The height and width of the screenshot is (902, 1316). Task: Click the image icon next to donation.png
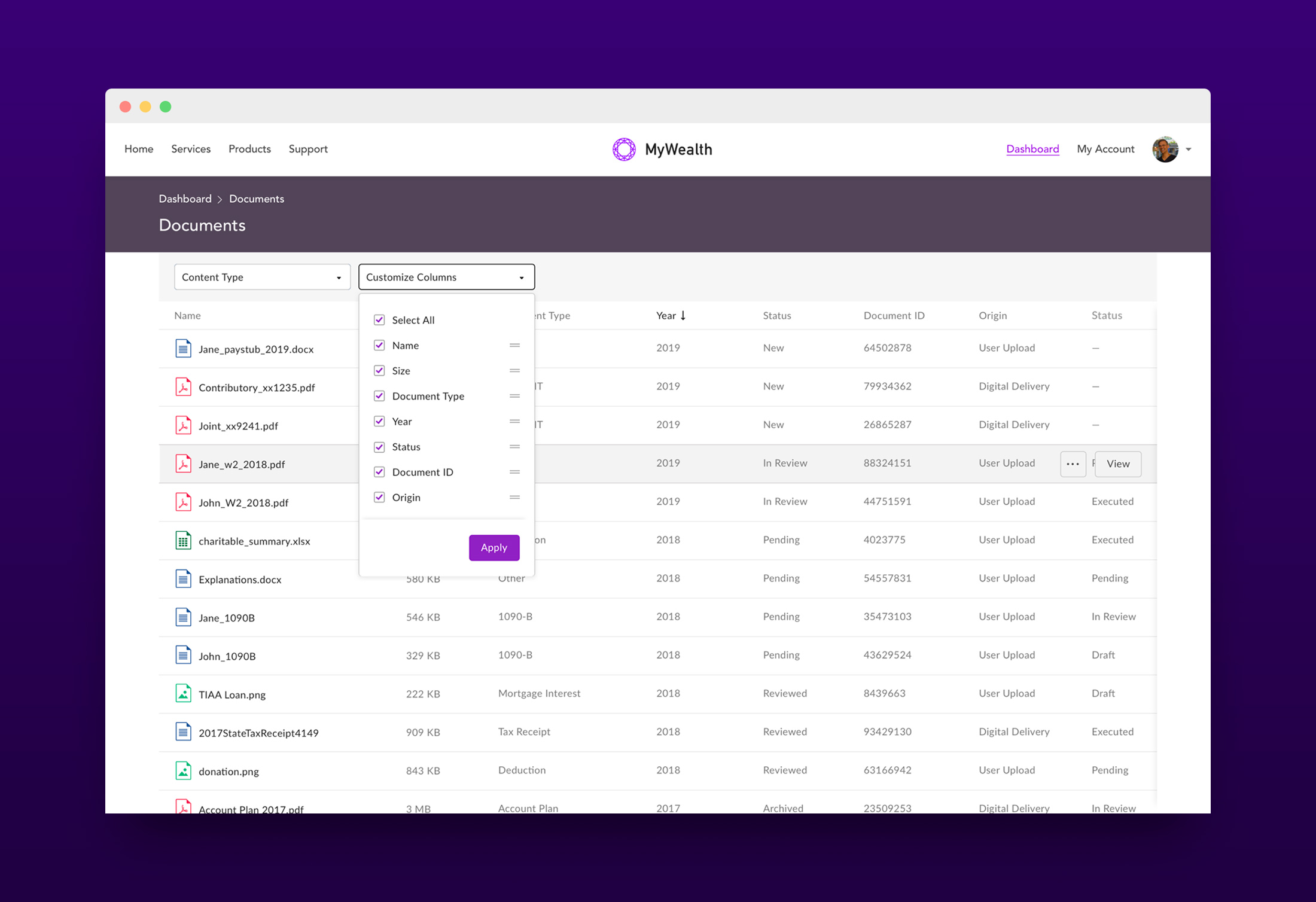(x=183, y=771)
